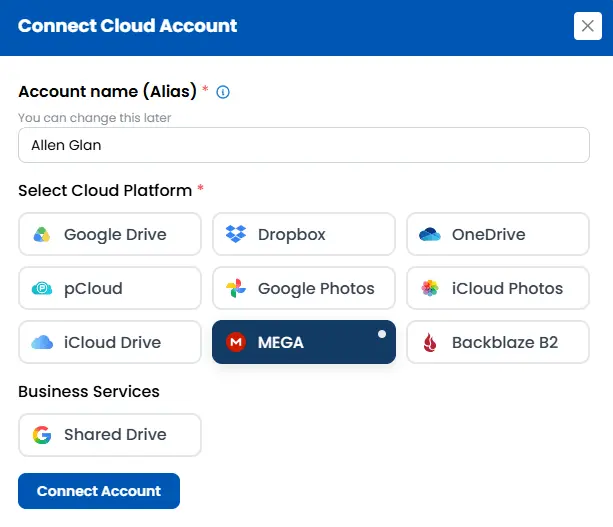Click the Google G icon for Shared Drive
Viewport: 613px width, 527px height.
coord(42,435)
